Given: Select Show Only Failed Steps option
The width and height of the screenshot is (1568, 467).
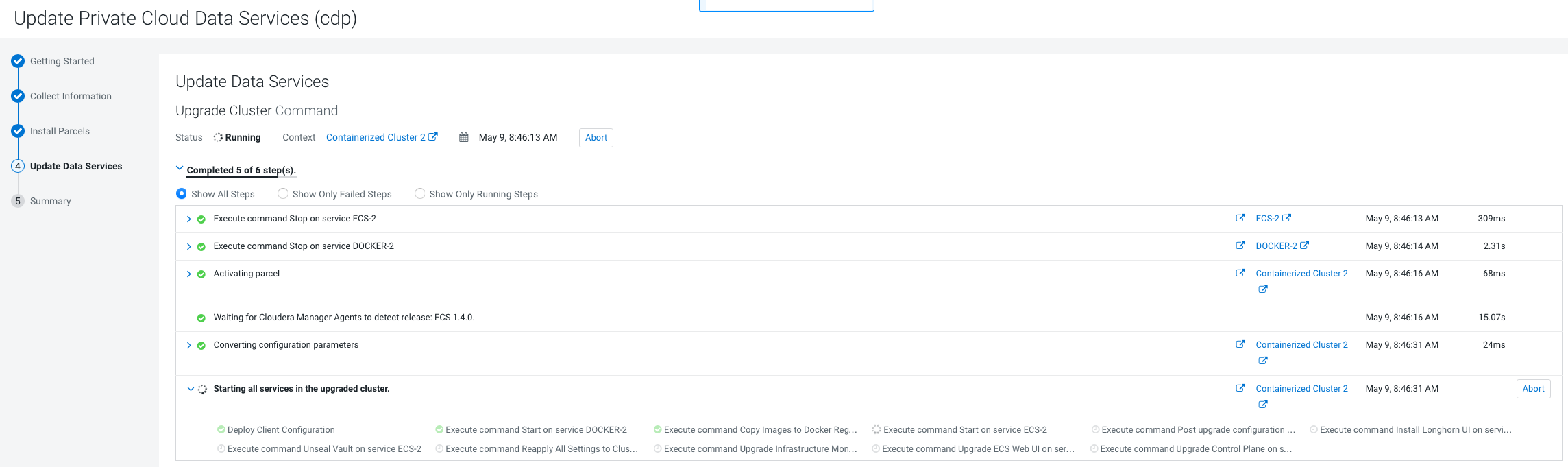Looking at the screenshot, I should pos(283,194).
